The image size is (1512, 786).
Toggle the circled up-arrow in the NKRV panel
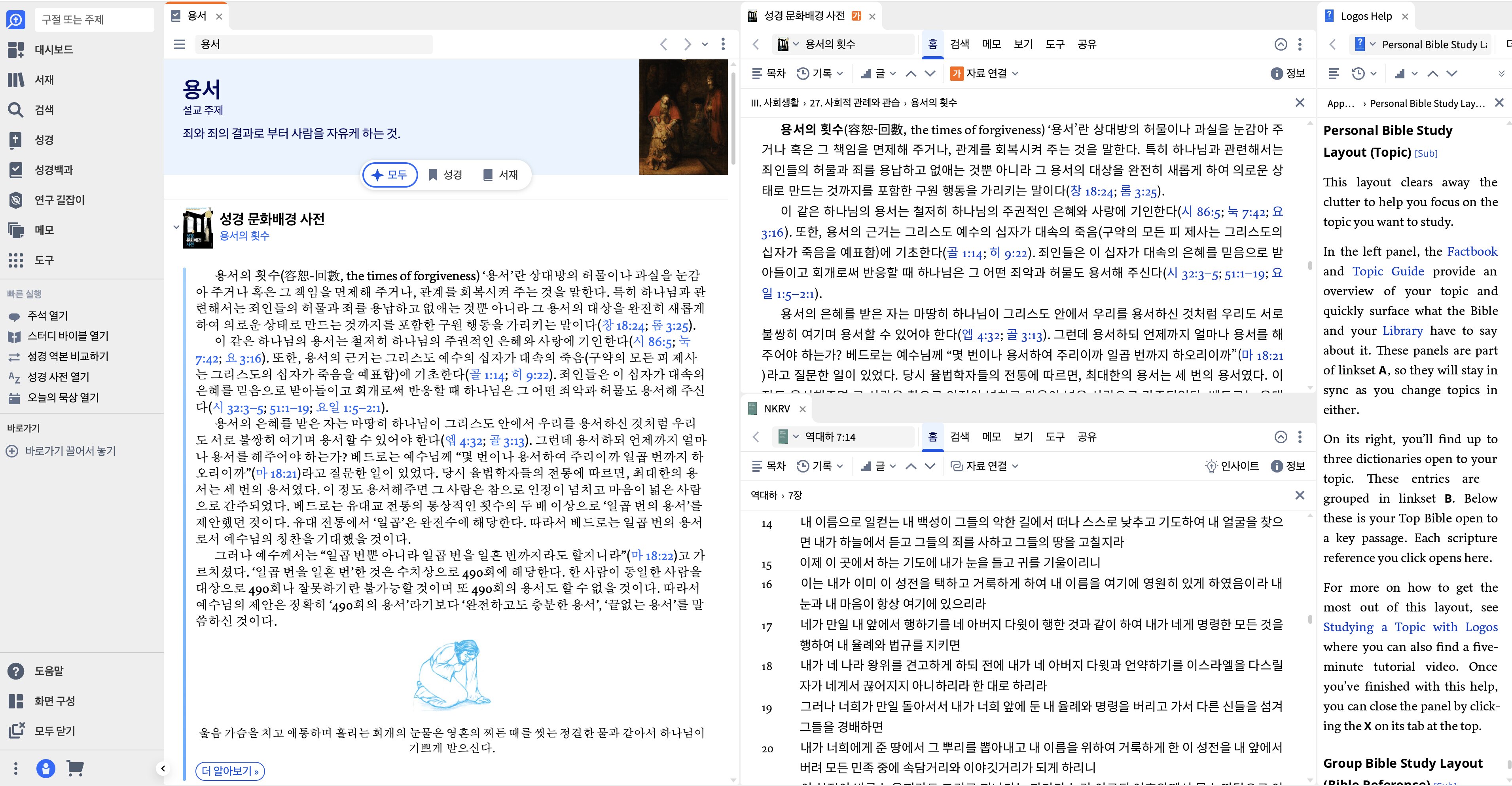1281,437
